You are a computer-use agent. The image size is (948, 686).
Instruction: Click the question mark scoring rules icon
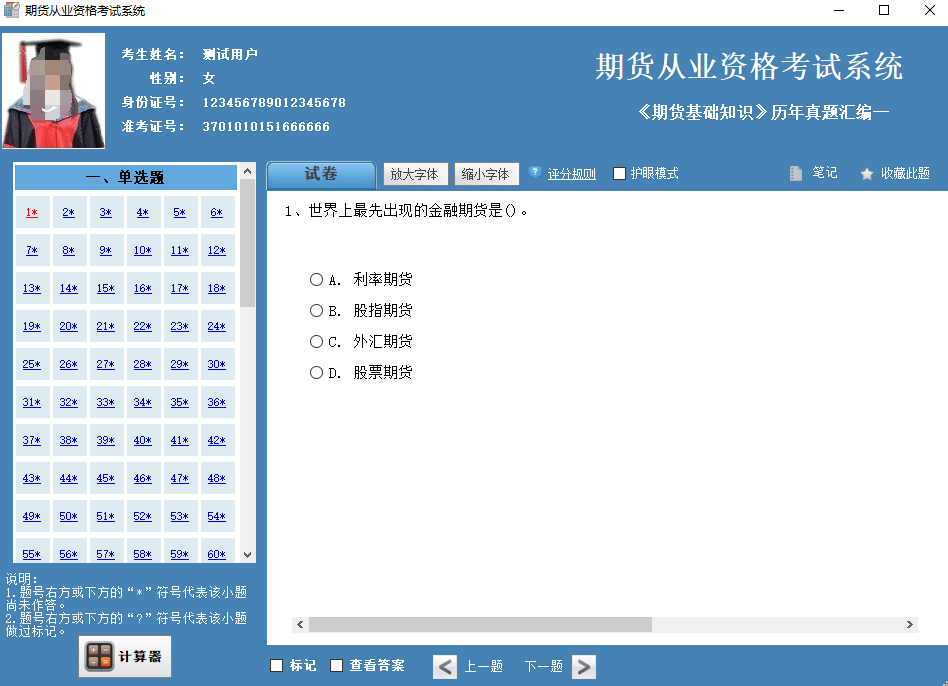click(x=534, y=173)
